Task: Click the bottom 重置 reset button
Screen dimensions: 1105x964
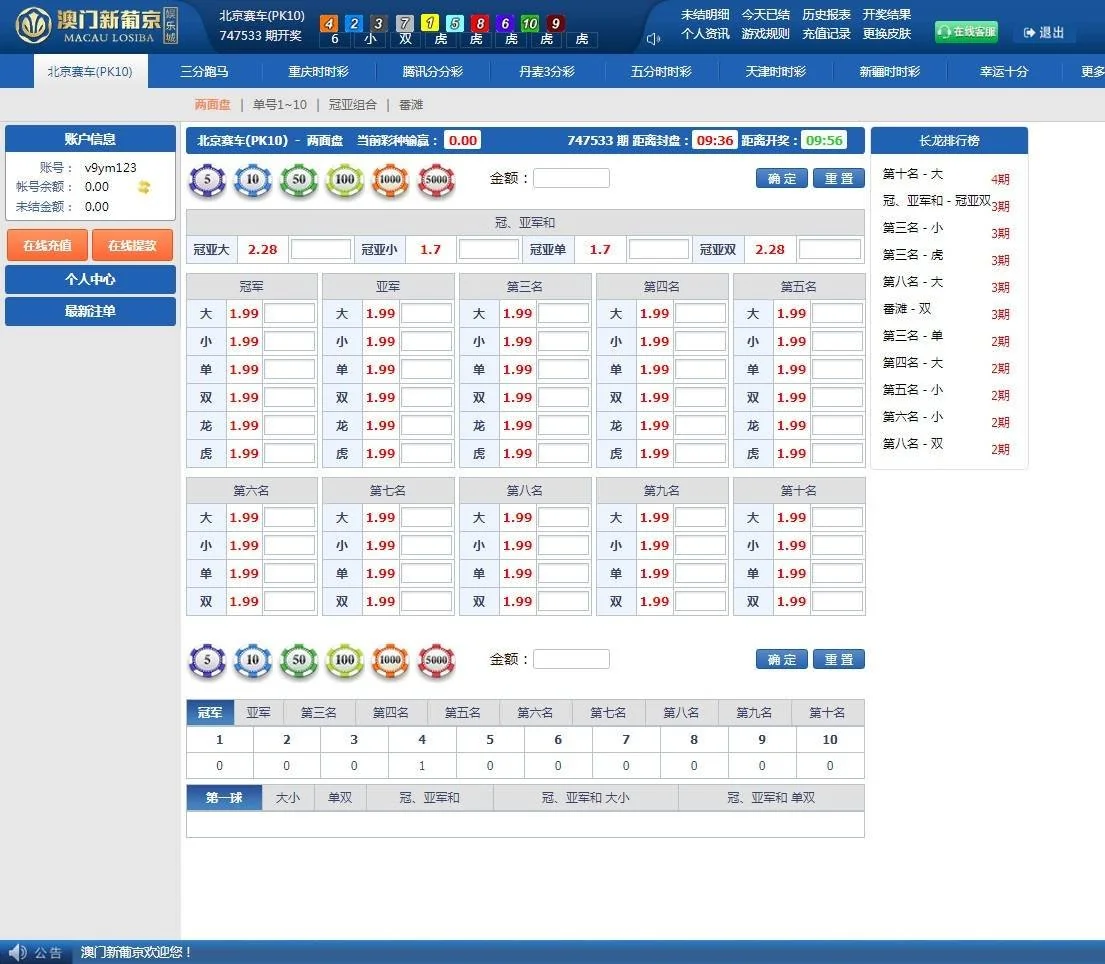Action: 838,660
